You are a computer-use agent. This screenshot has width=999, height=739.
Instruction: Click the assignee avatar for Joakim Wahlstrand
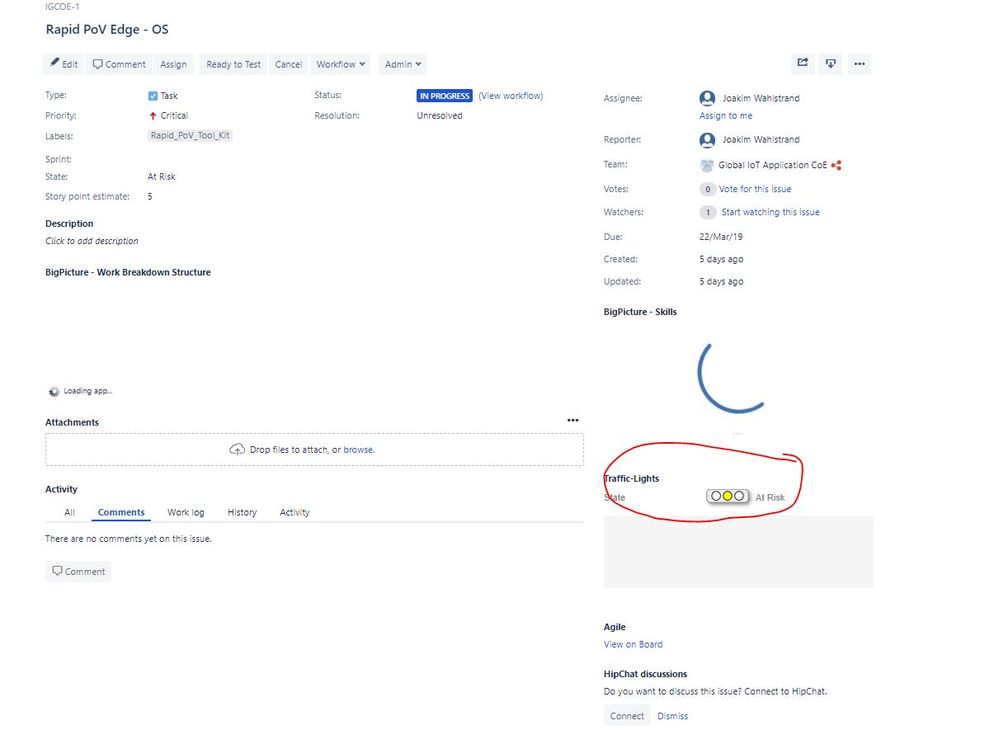click(708, 97)
